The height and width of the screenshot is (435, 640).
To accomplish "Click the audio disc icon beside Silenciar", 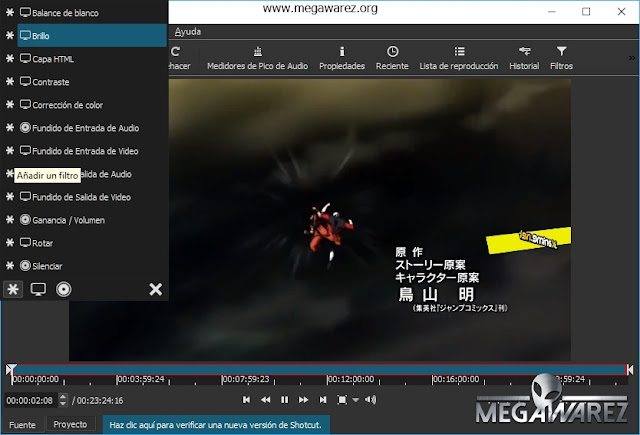I will 25,266.
